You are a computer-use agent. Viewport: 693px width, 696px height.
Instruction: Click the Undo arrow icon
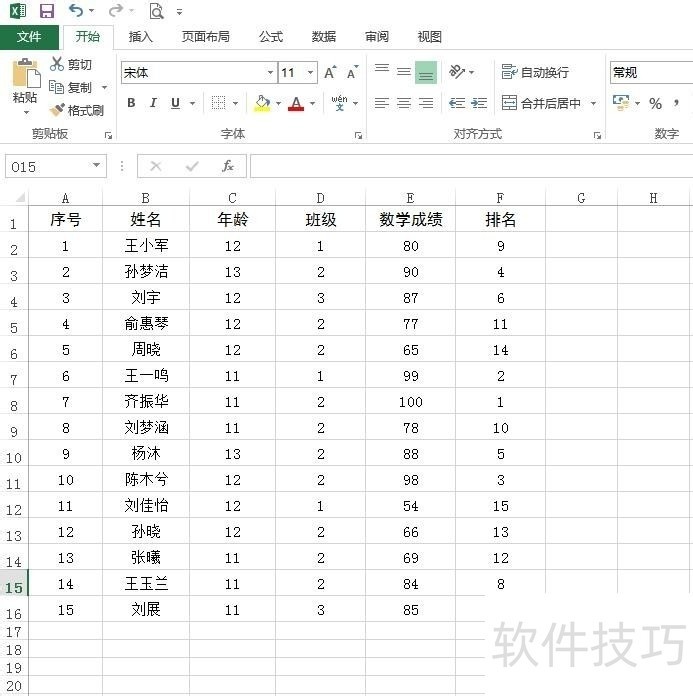[x=76, y=10]
